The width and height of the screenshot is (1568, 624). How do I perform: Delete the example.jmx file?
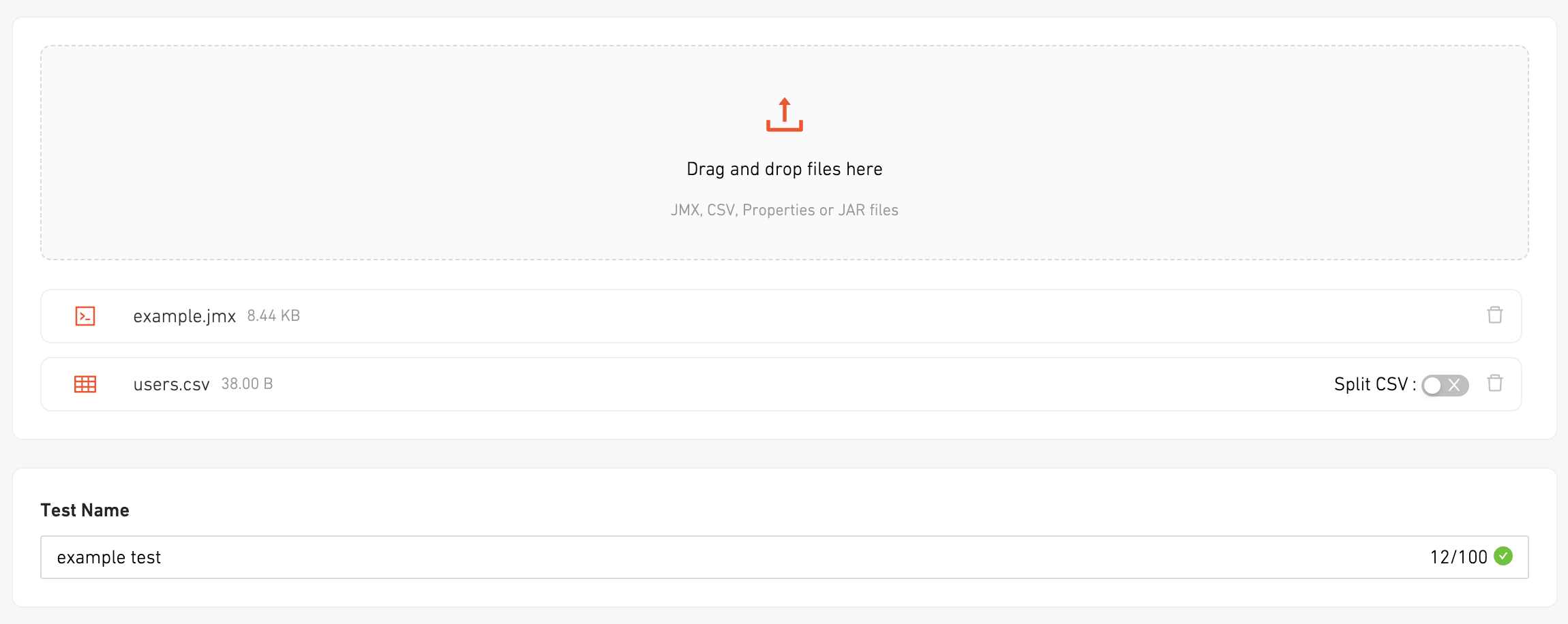pos(1494,315)
